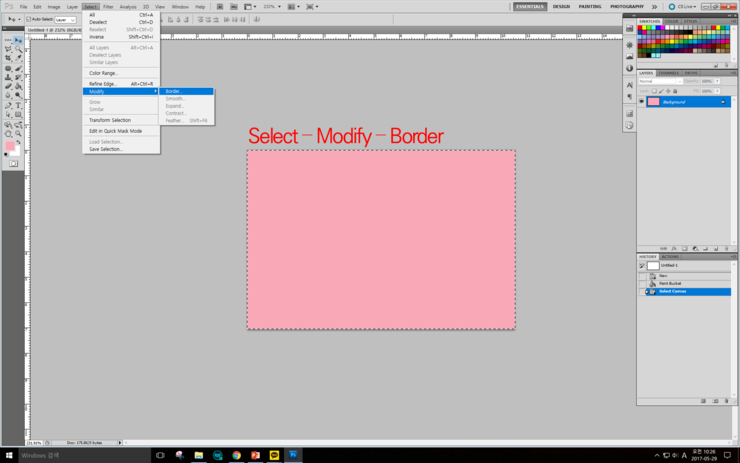The height and width of the screenshot is (463, 740).
Task: Click the Paint Bucket history state
Action: click(670, 283)
